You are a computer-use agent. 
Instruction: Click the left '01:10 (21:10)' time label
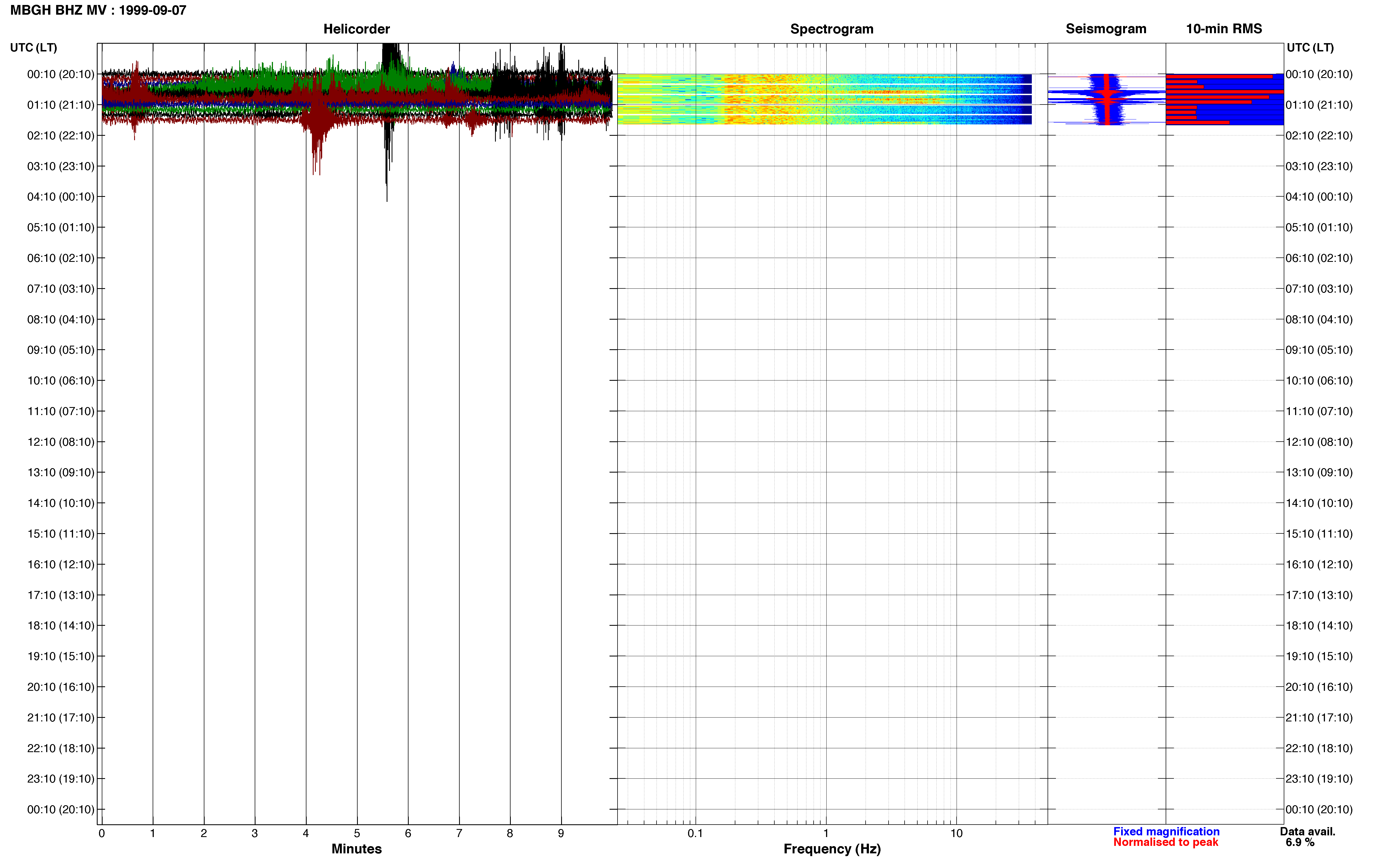61,105
